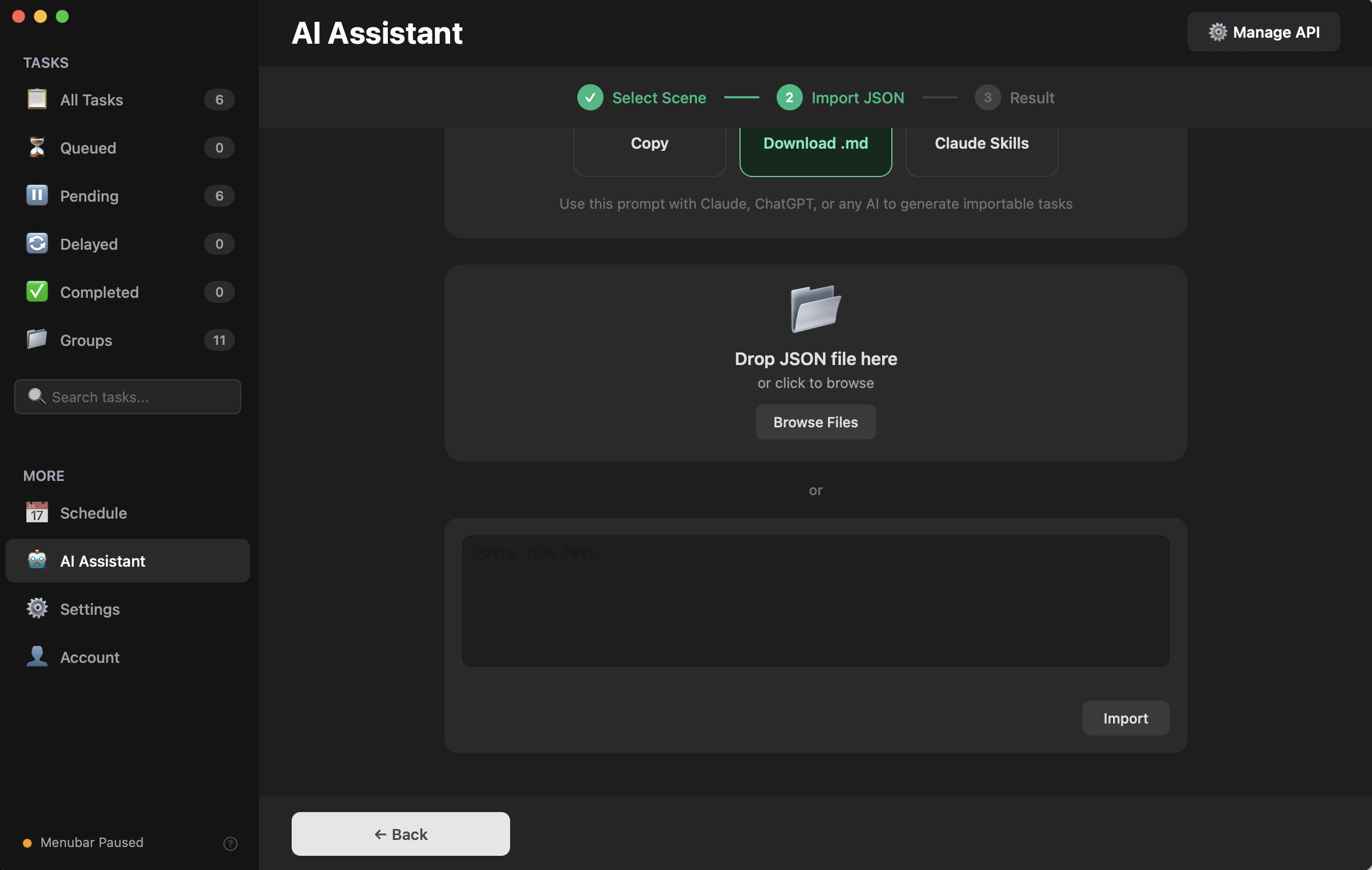Click the folder icon in the drop zone
This screenshot has height=870, width=1372.
[x=815, y=308]
